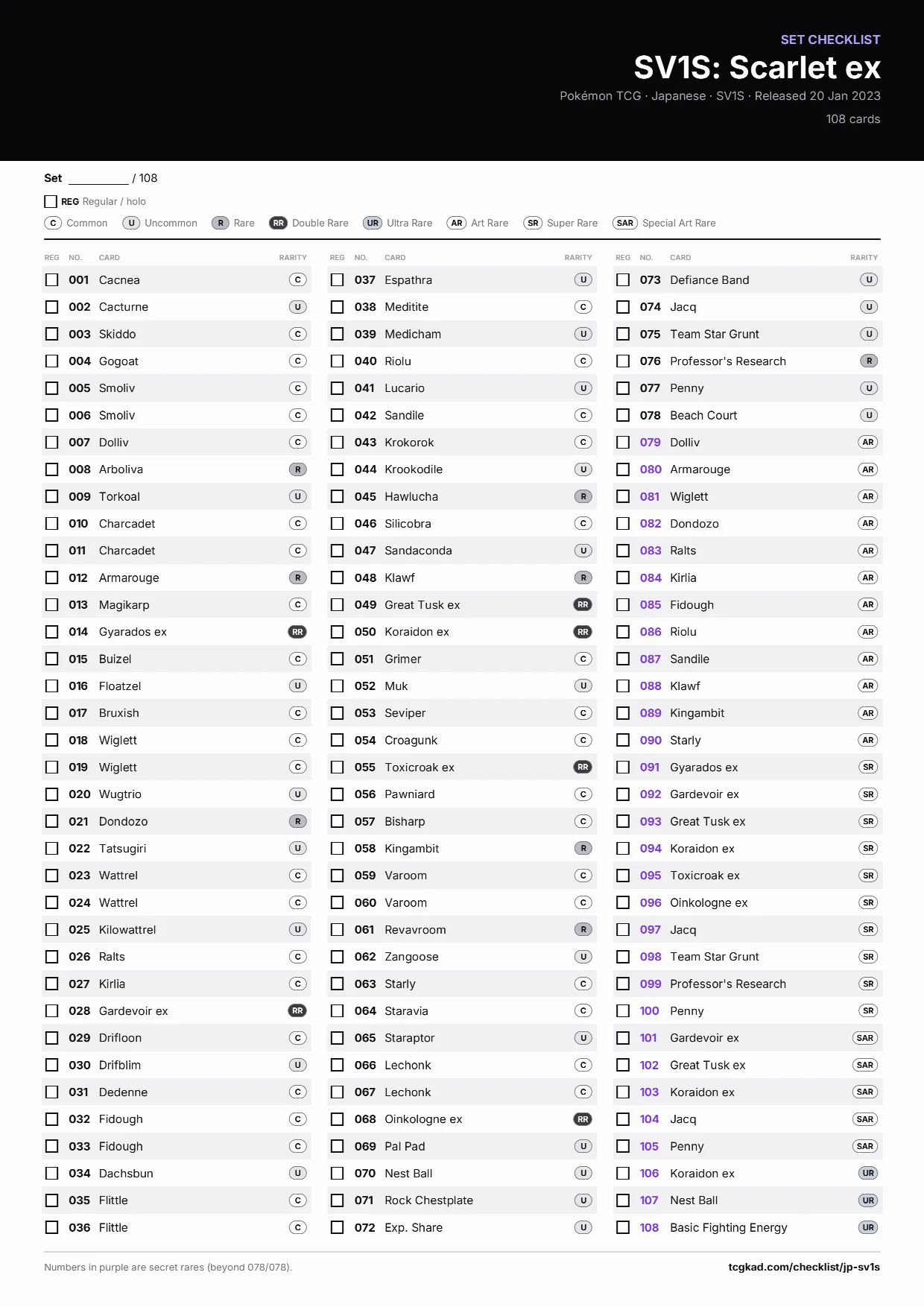Image resolution: width=924 pixels, height=1307 pixels.
Task: Click the Set count blank field
Action: (x=98, y=179)
